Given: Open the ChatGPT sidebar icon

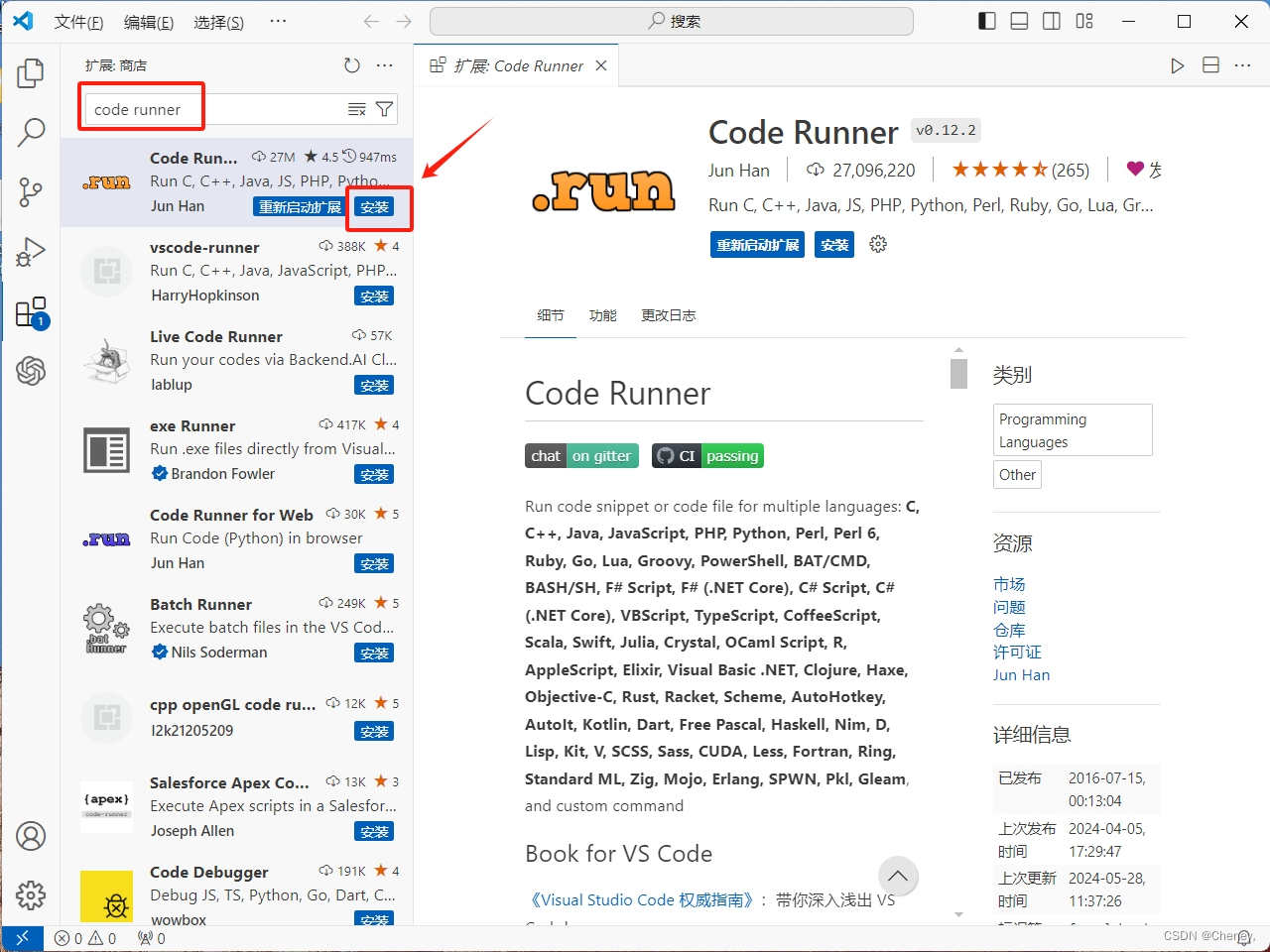Looking at the screenshot, I should click(x=31, y=371).
